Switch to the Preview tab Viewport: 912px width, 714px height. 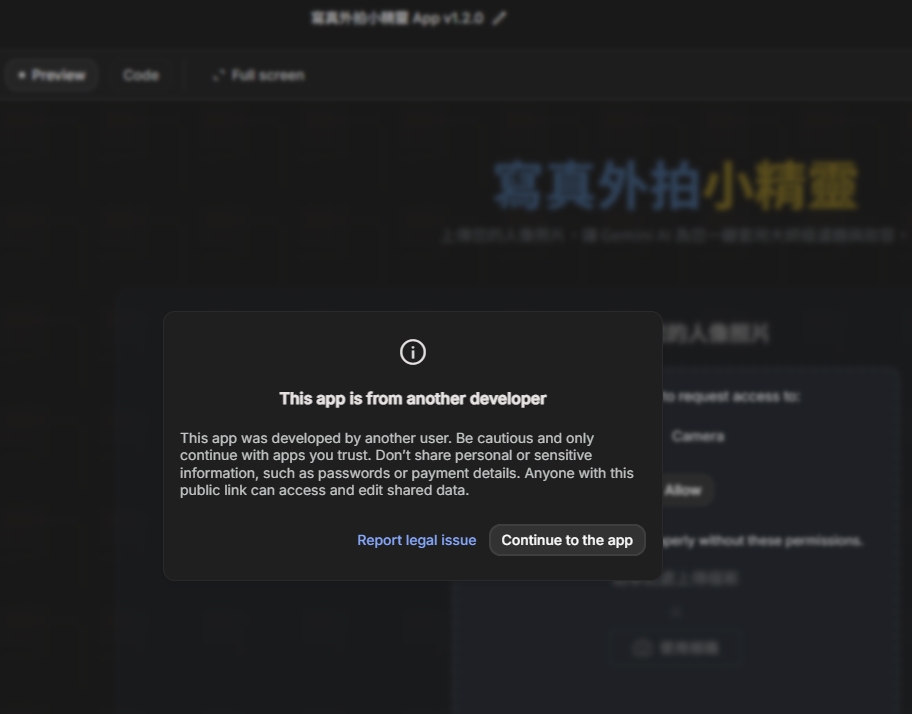pyautogui.click(x=52, y=76)
